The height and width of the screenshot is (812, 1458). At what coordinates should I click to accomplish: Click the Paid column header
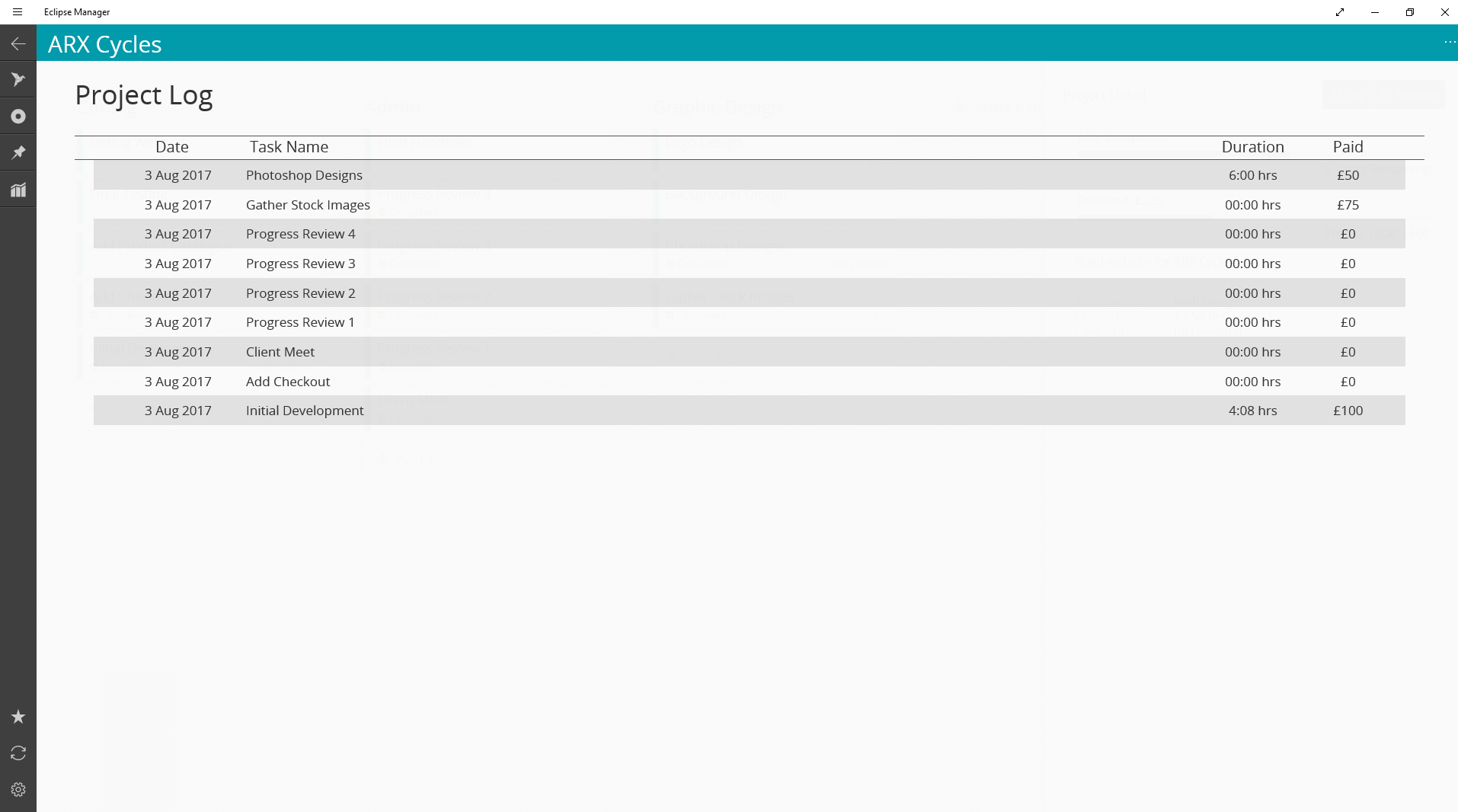(x=1348, y=147)
